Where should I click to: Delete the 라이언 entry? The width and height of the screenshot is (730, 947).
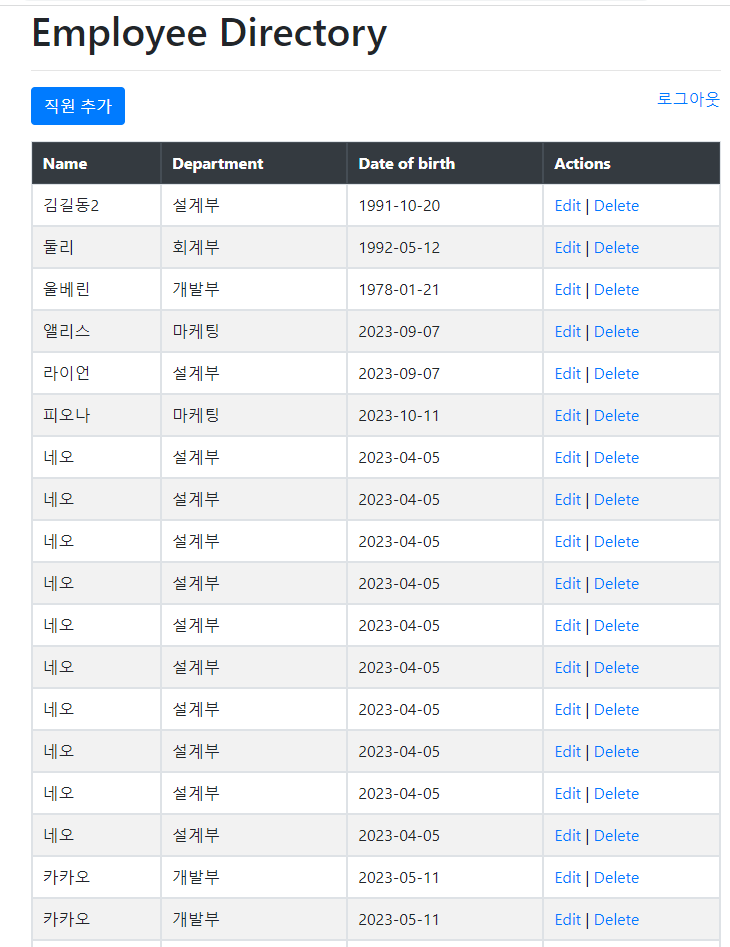(616, 374)
